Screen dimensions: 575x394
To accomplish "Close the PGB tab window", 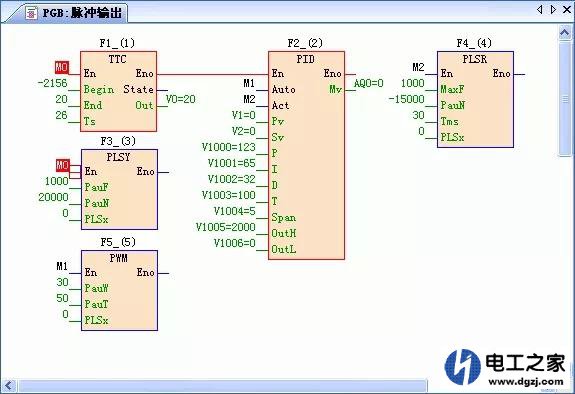I will (x=567, y=10).
